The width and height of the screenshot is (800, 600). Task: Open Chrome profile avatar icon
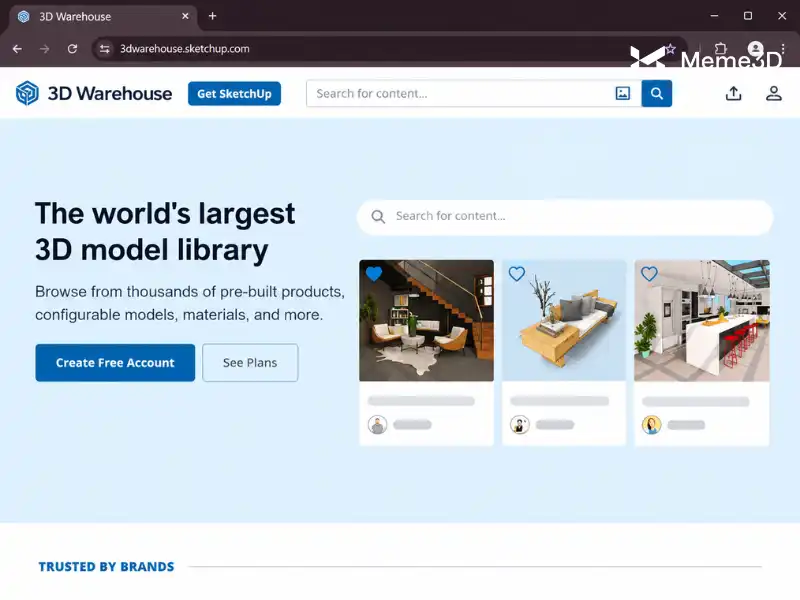pyautogui.click(x=755, y=49)
